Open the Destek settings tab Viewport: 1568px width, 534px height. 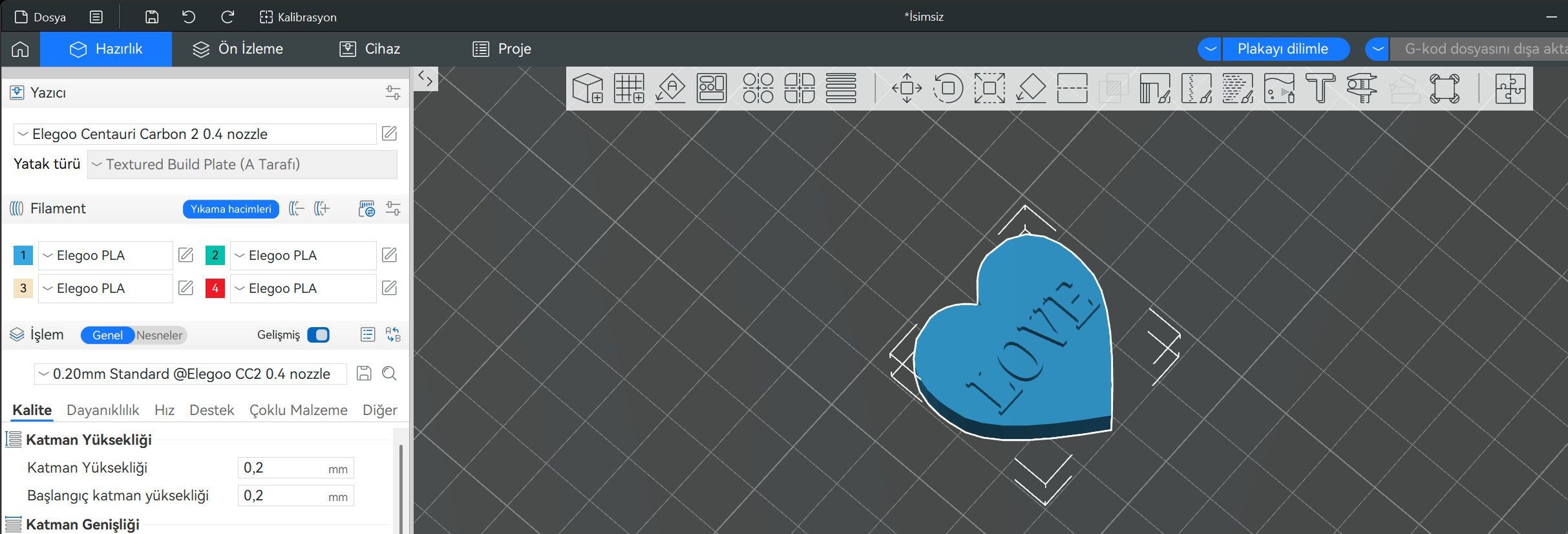click(x=211, y=410)
